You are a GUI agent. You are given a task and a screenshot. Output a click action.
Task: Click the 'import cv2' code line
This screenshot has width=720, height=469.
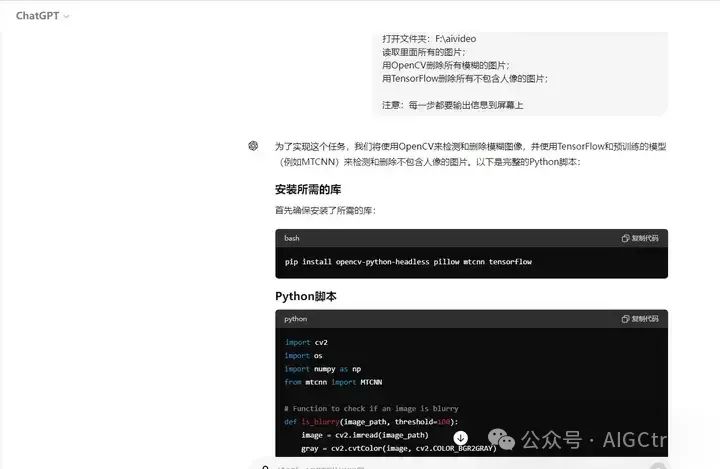306,342
